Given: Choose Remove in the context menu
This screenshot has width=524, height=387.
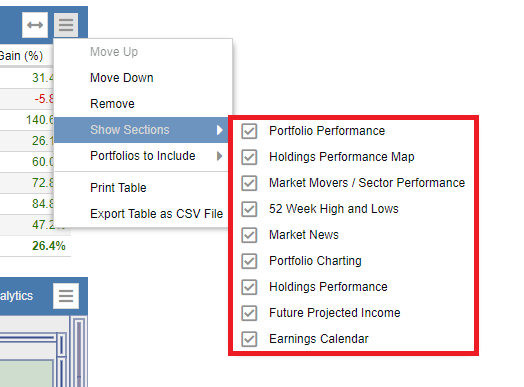Looking at the screenshot, I should click(112, 104).
